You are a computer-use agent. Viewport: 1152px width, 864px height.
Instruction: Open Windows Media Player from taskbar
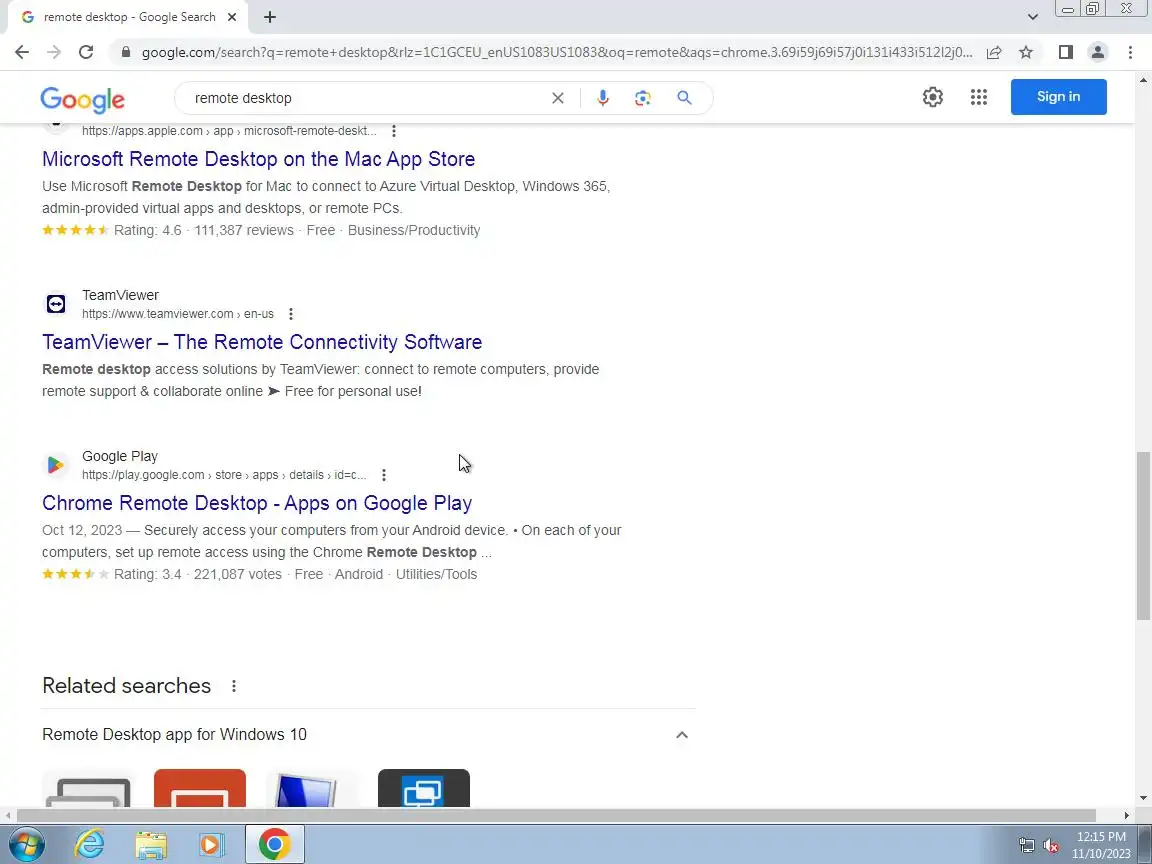click(211, 845)
